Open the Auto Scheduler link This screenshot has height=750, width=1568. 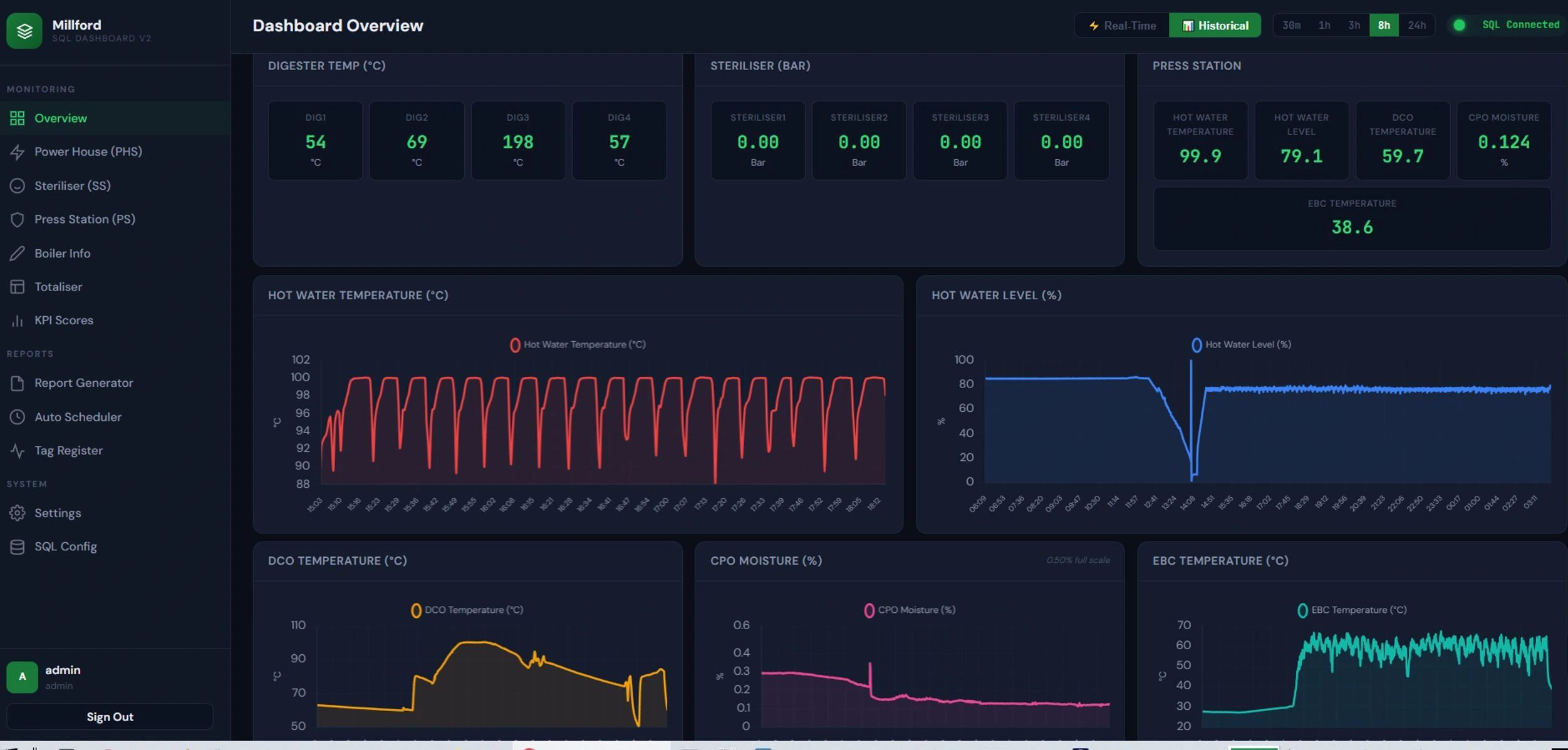click(115, 417)
